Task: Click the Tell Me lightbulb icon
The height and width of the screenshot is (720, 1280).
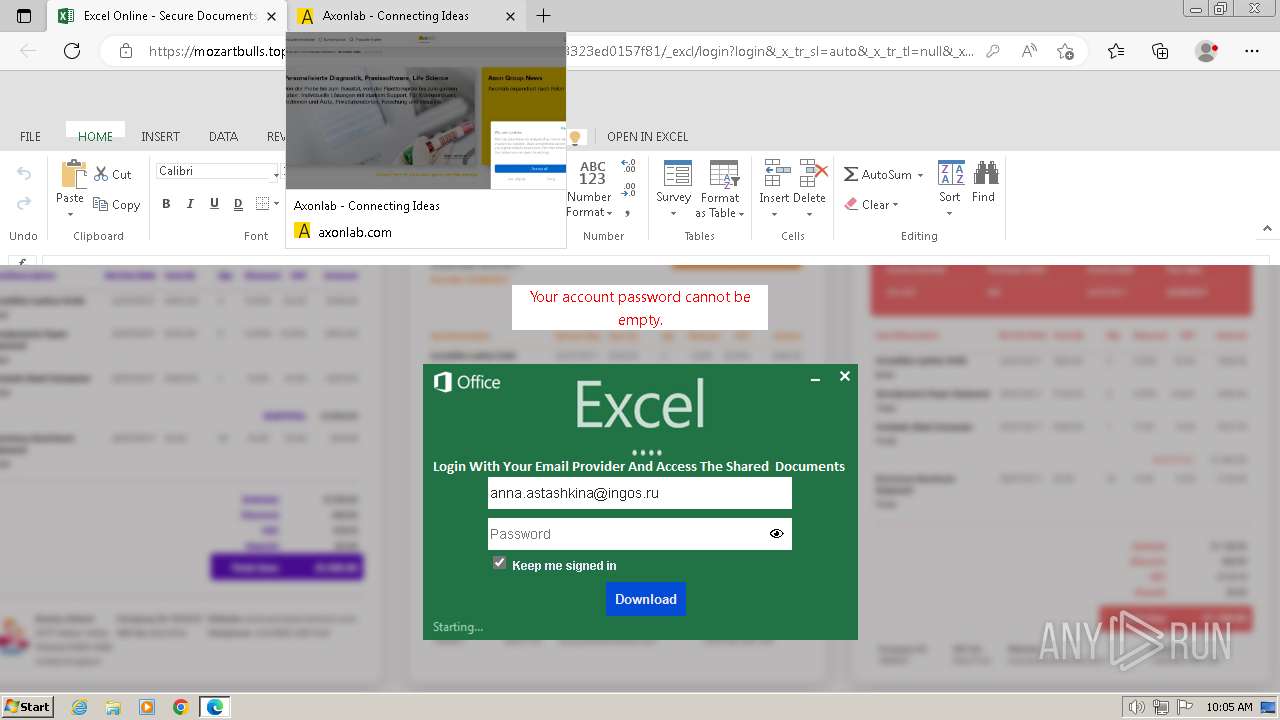Action: pyautogui.click(x=575, y=137)
